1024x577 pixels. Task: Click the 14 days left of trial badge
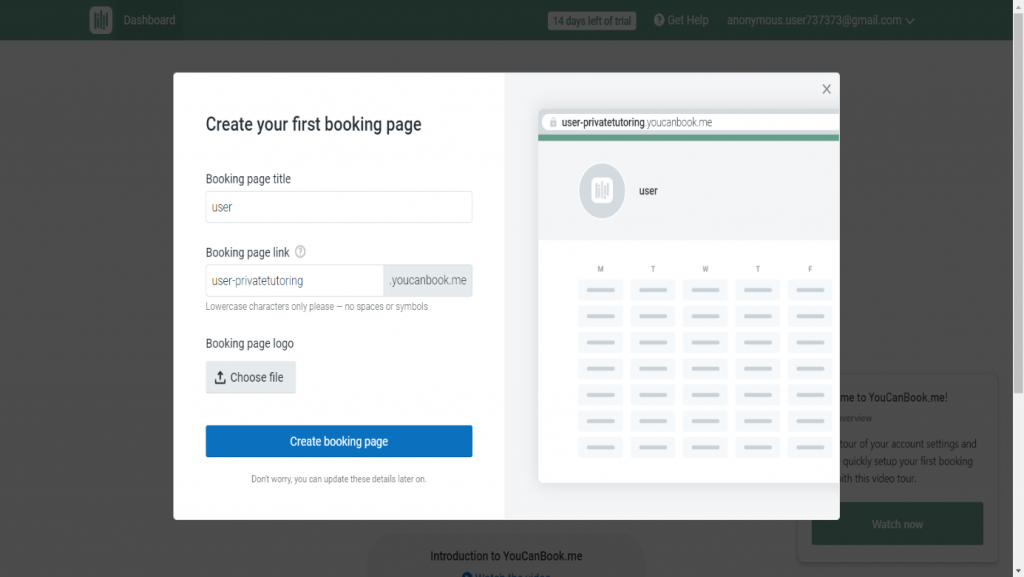[x=592, y=21]
